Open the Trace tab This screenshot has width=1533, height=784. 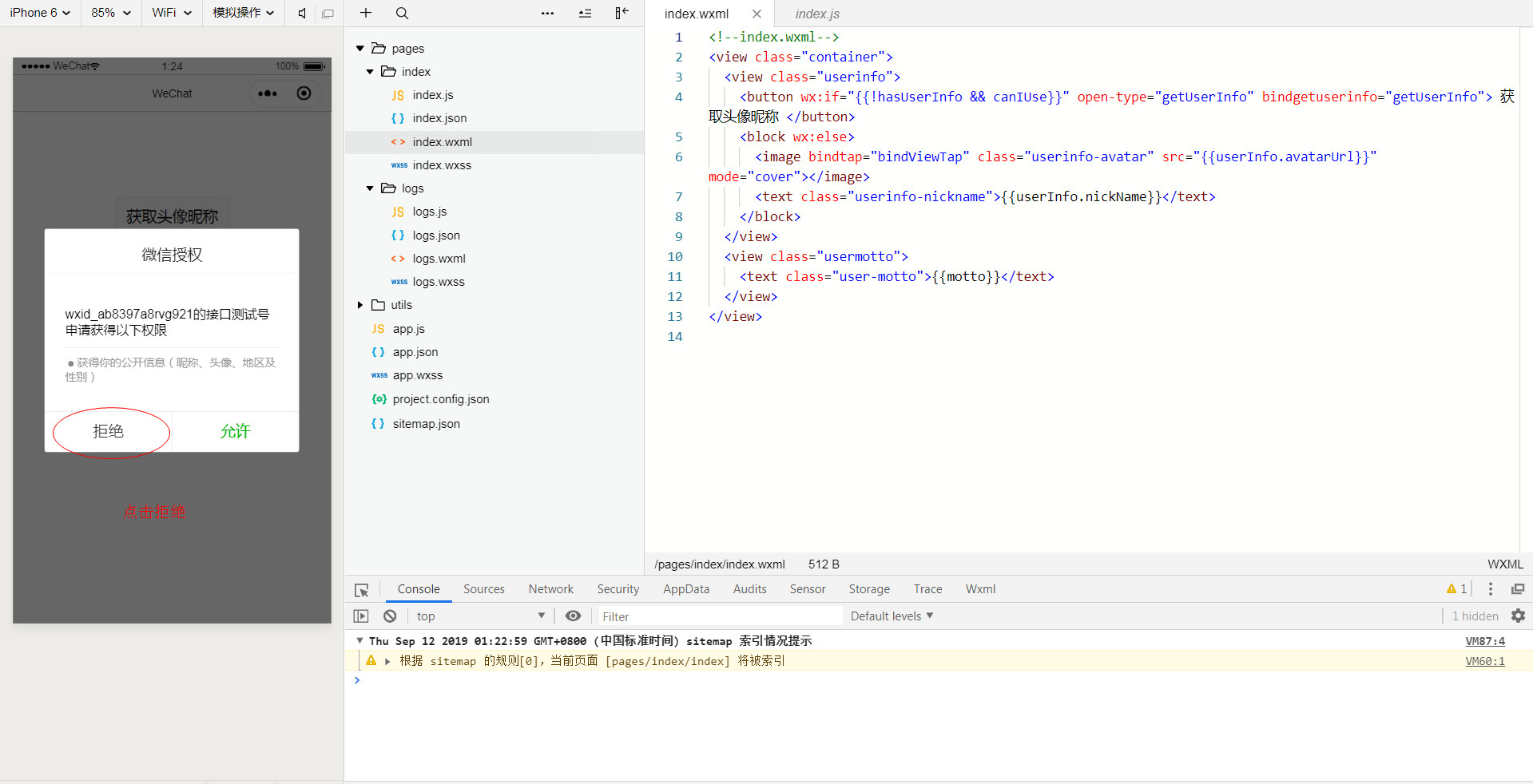pyautogui.click(x=928, y=589)
